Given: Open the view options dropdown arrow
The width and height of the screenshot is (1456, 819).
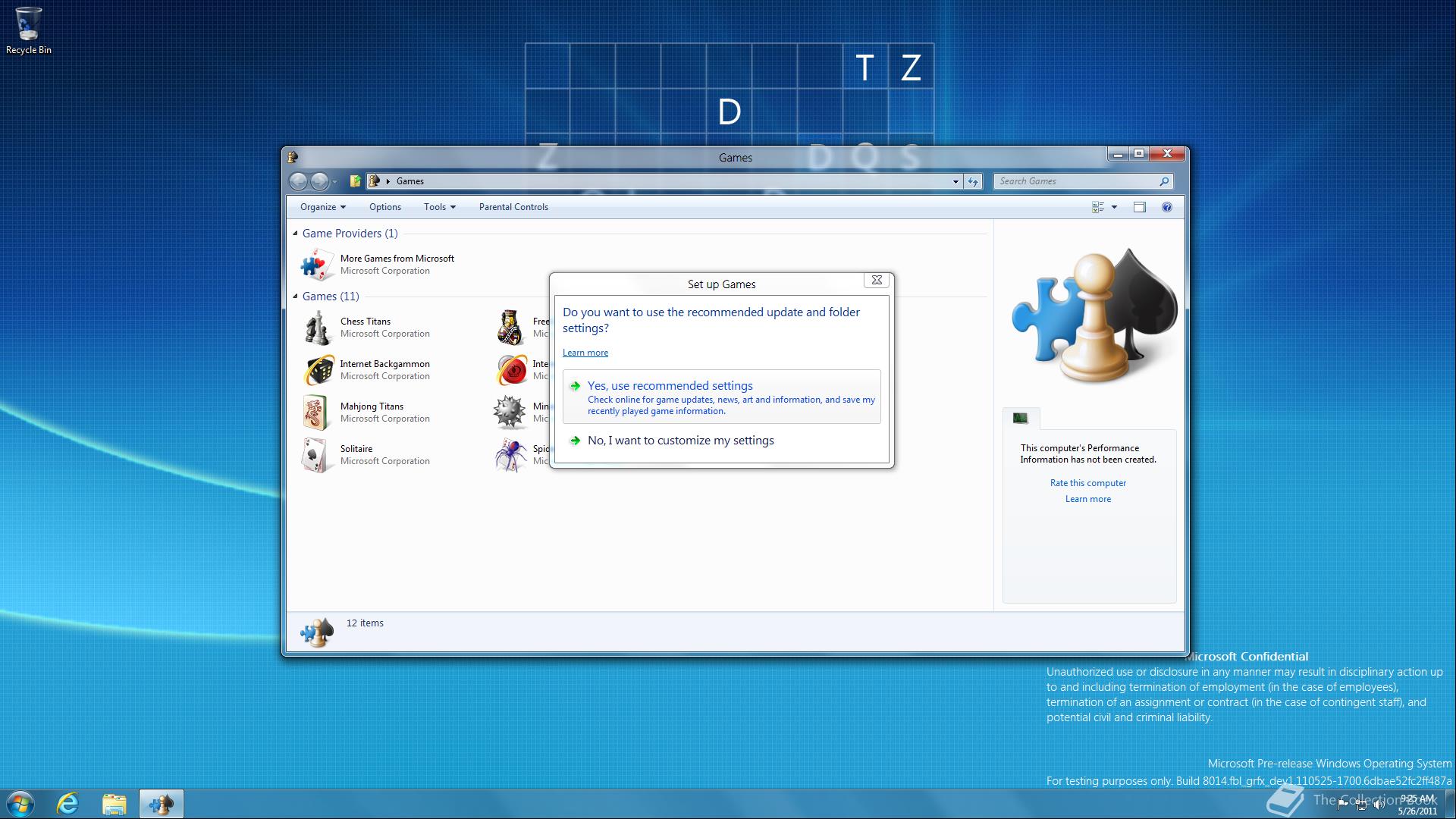Looking at the screenshot, I should tap(1114, 207).
